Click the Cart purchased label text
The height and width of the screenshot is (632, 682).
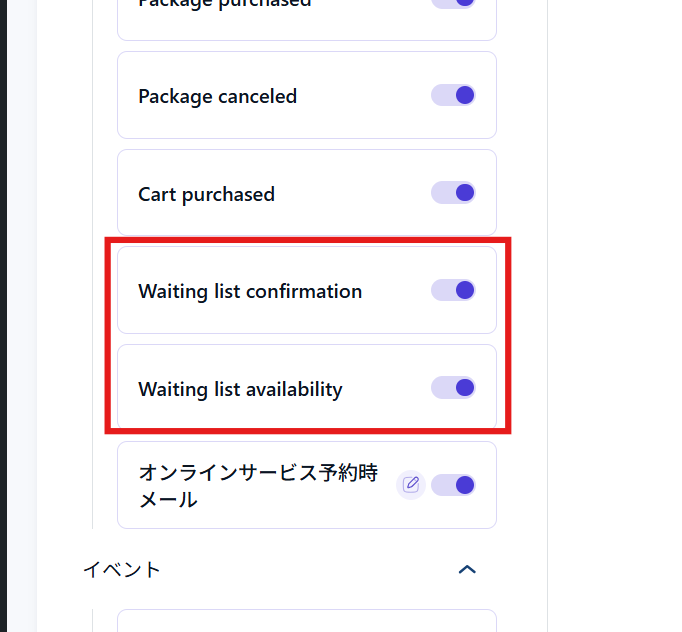[x=206, y=194]
